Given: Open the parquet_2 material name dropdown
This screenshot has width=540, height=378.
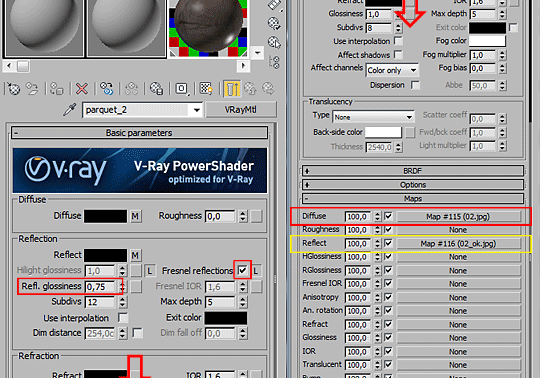Looking at the screenshot, I should tap(197, 110).
